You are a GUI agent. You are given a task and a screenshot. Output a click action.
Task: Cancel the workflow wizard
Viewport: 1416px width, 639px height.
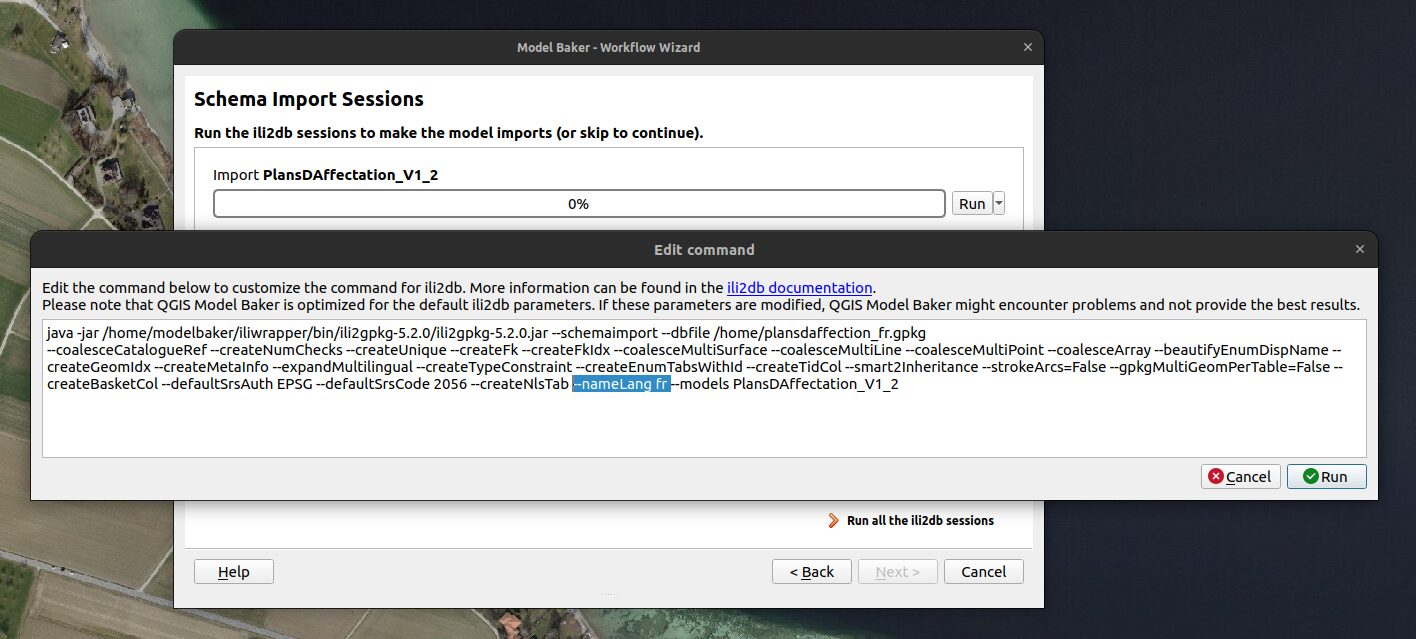coord(982,572)
